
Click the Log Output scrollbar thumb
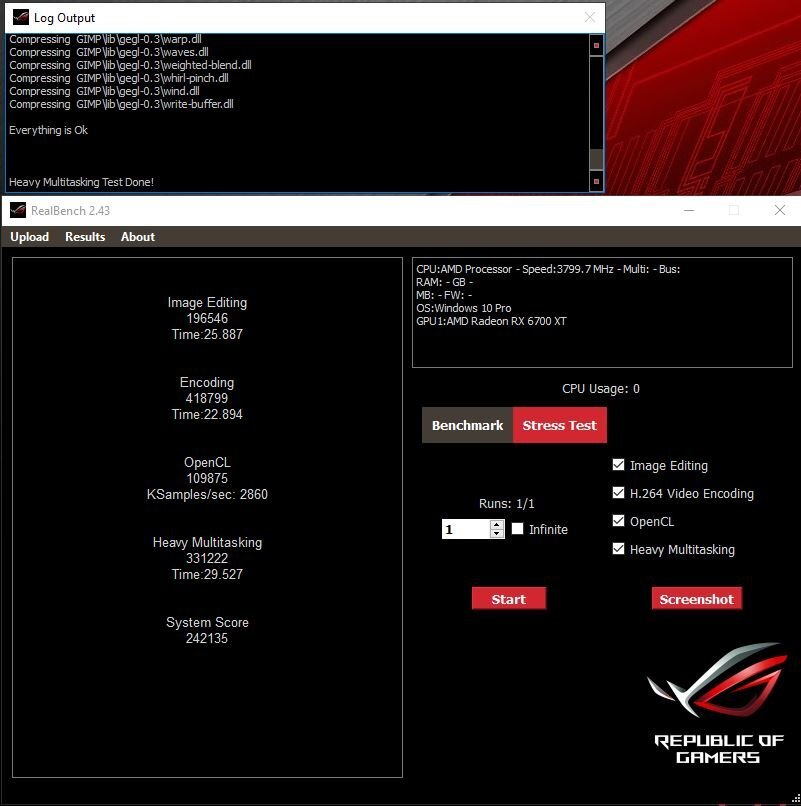point(596,159)
